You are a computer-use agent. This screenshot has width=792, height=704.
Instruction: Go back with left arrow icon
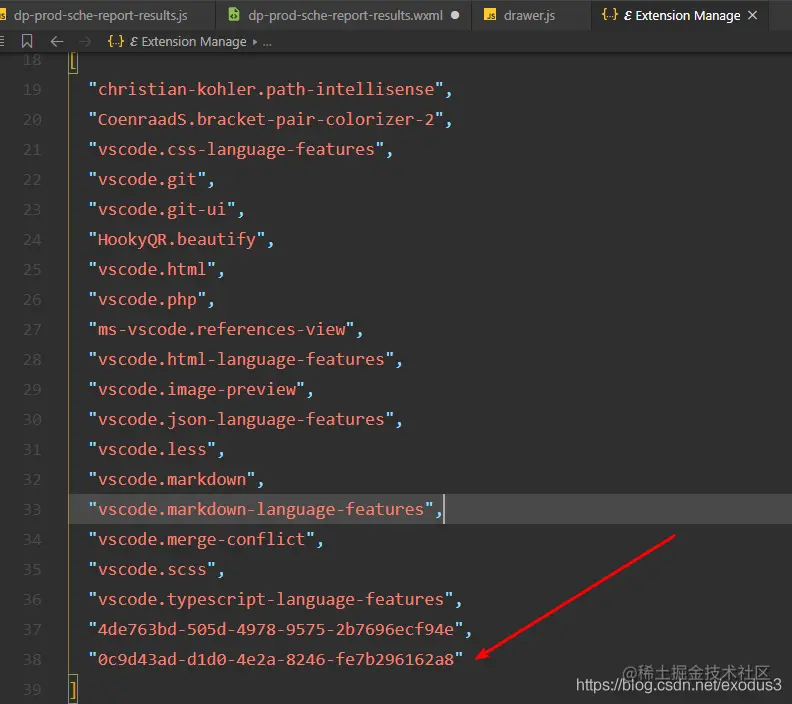(57, 41)
